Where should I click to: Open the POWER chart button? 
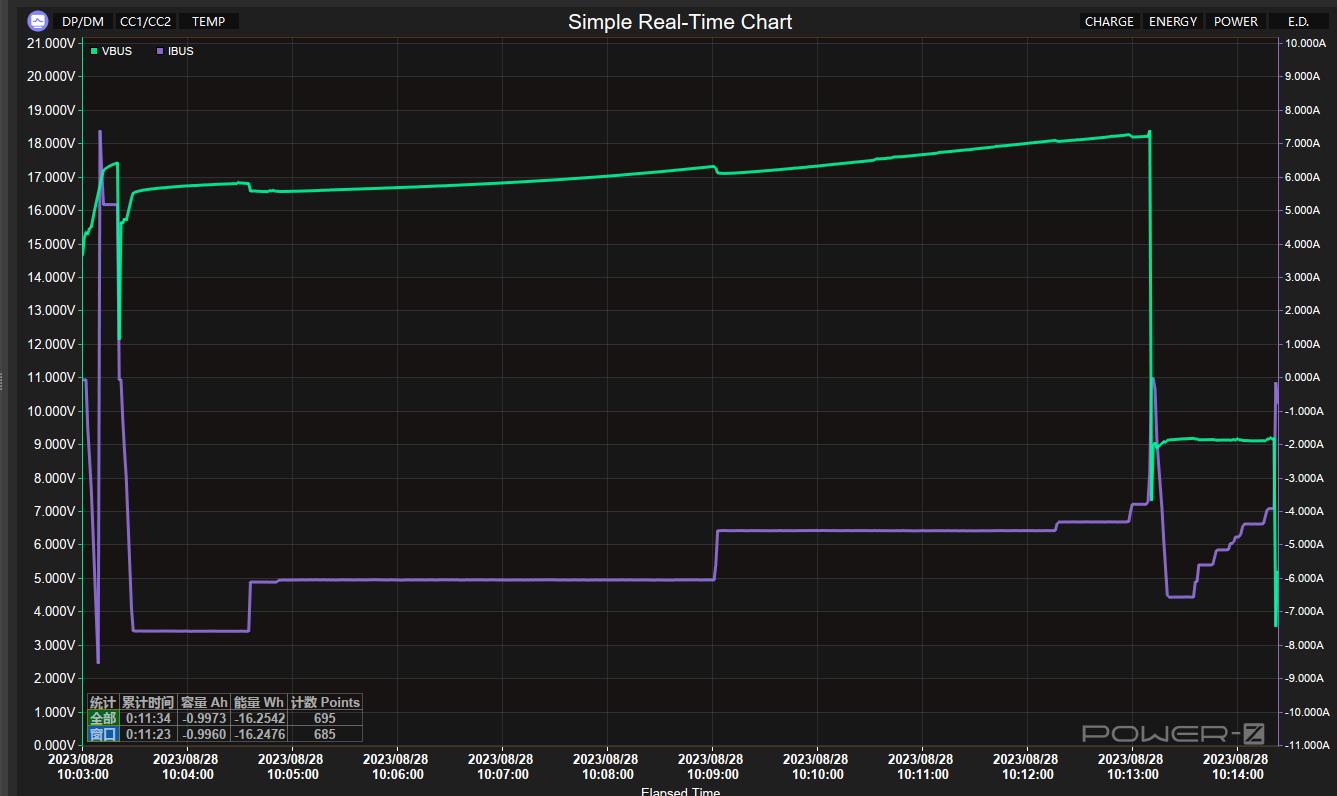pyautogui.click(x=1236, y=21)
